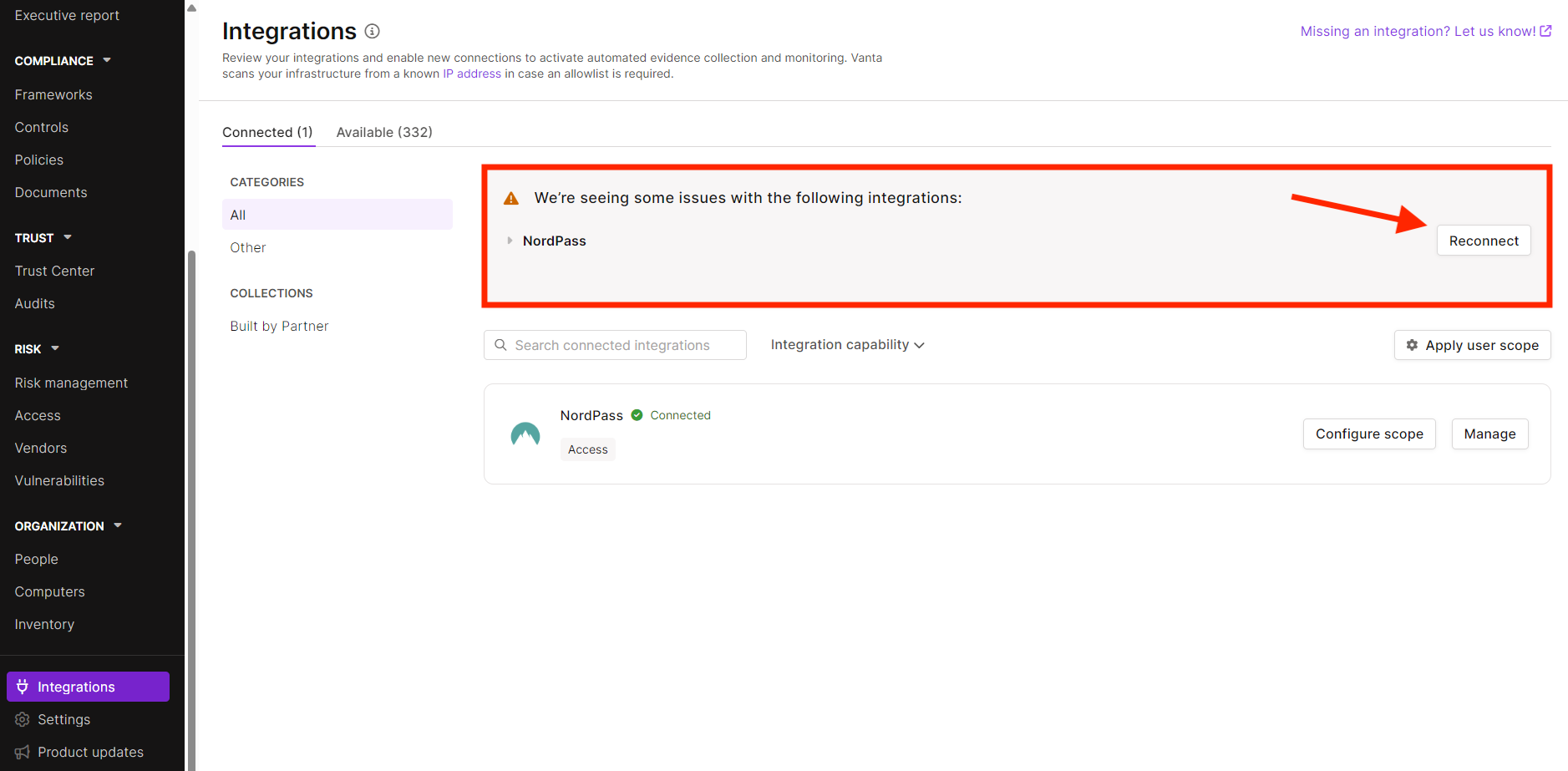Image resolution: width=1568 pixels, height=771 pixels.
Task: Click the Product updates megaphone icon
Action: pyautogui.click(x=23, y=752)
